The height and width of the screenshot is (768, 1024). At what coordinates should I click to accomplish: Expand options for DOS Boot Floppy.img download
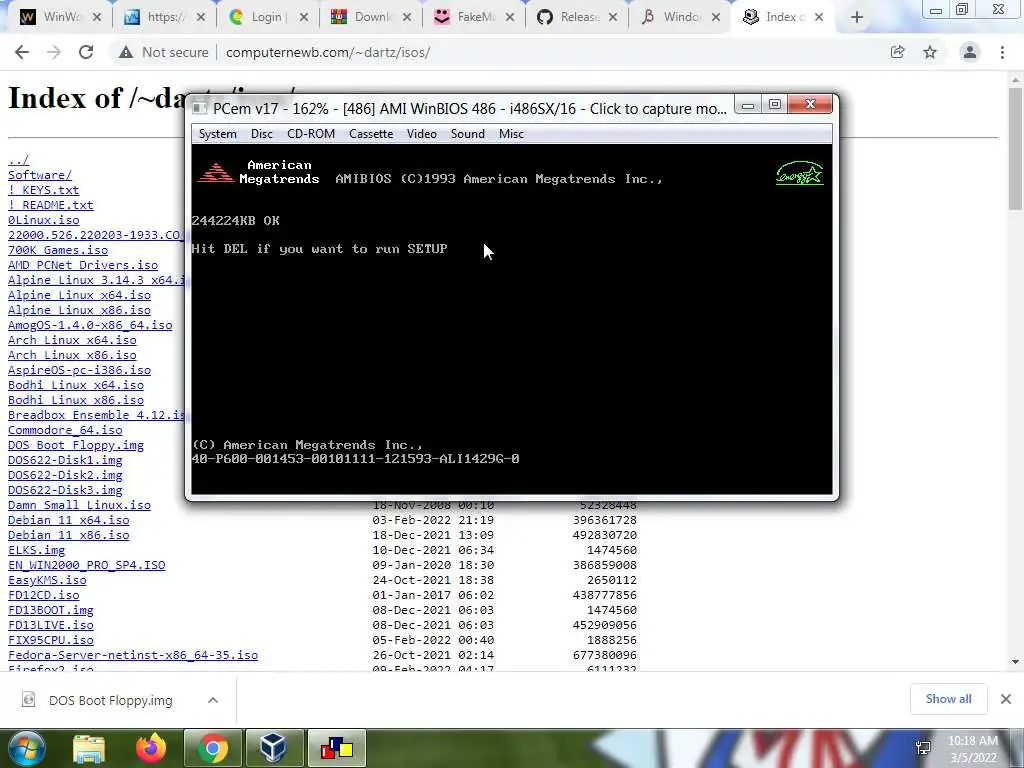click(x=213, y=700)
